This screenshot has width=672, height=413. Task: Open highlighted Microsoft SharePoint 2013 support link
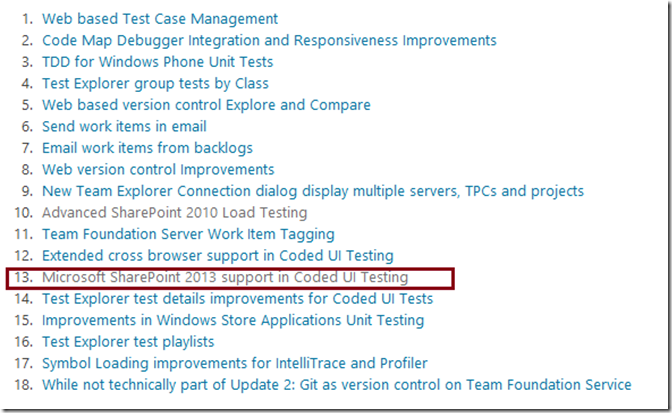tap(225, 277)
